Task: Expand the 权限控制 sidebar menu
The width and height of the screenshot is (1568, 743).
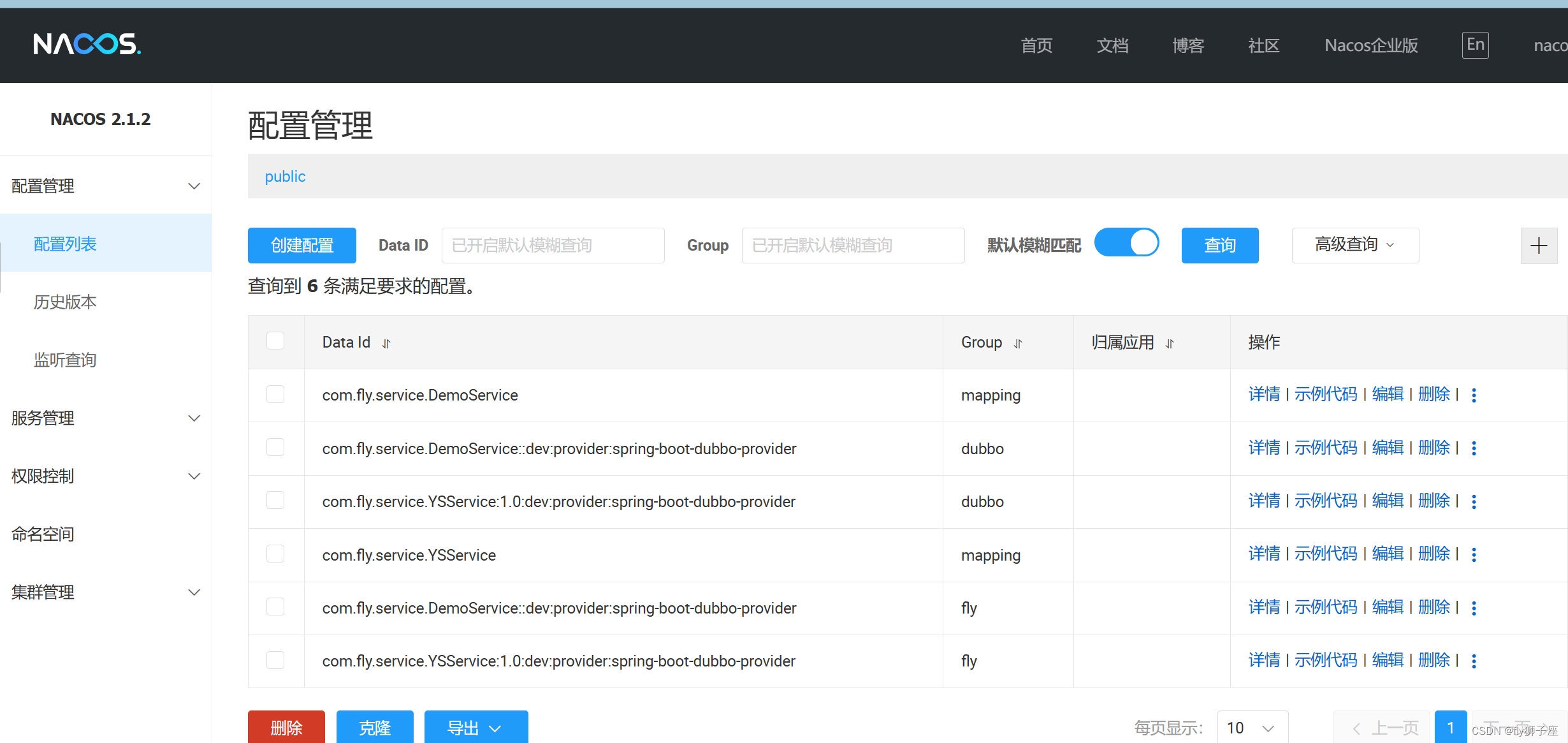Action: click(x=106, y=476)
